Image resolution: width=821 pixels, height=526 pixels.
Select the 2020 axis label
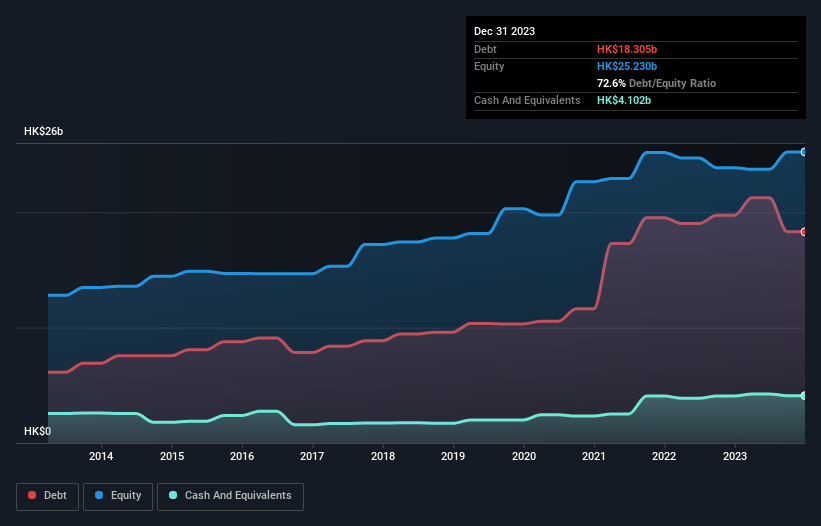(524, 456)
